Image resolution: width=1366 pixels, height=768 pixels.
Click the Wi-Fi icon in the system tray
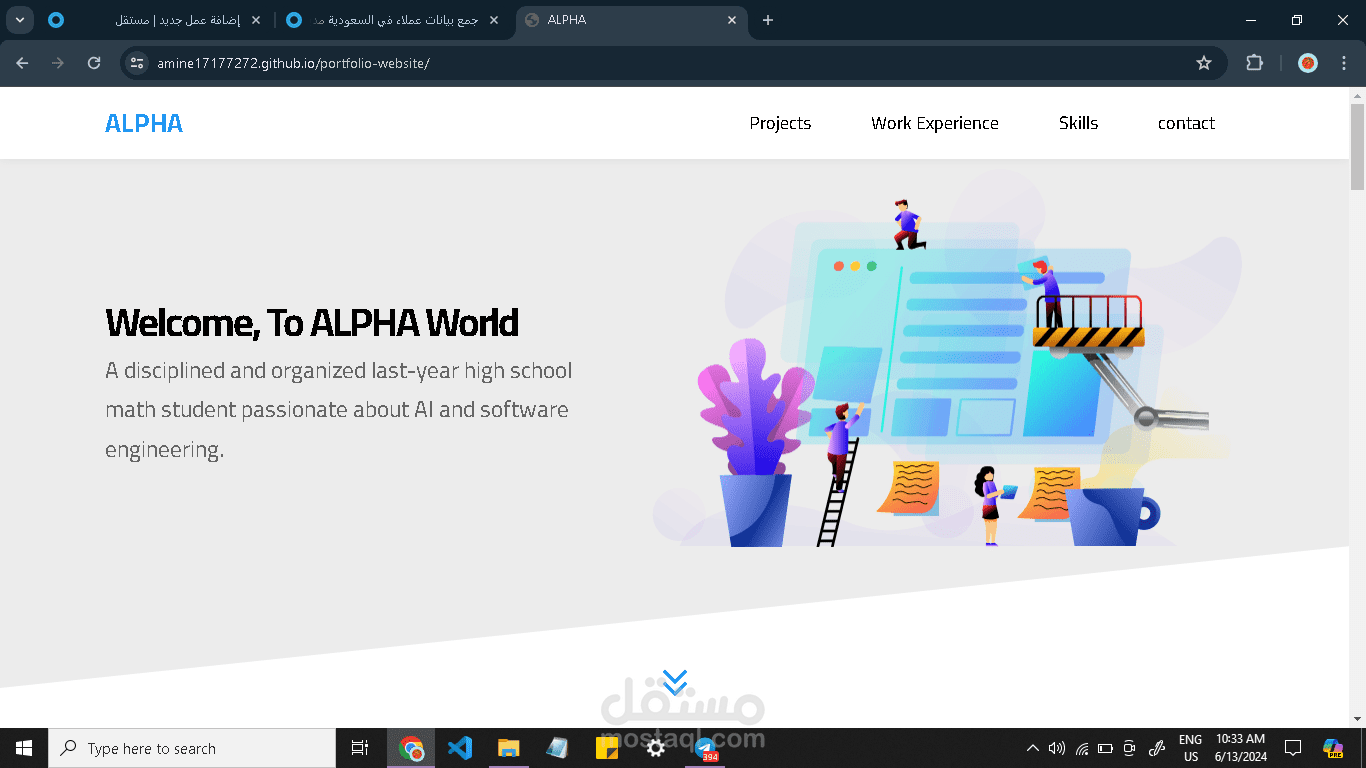1080,747
